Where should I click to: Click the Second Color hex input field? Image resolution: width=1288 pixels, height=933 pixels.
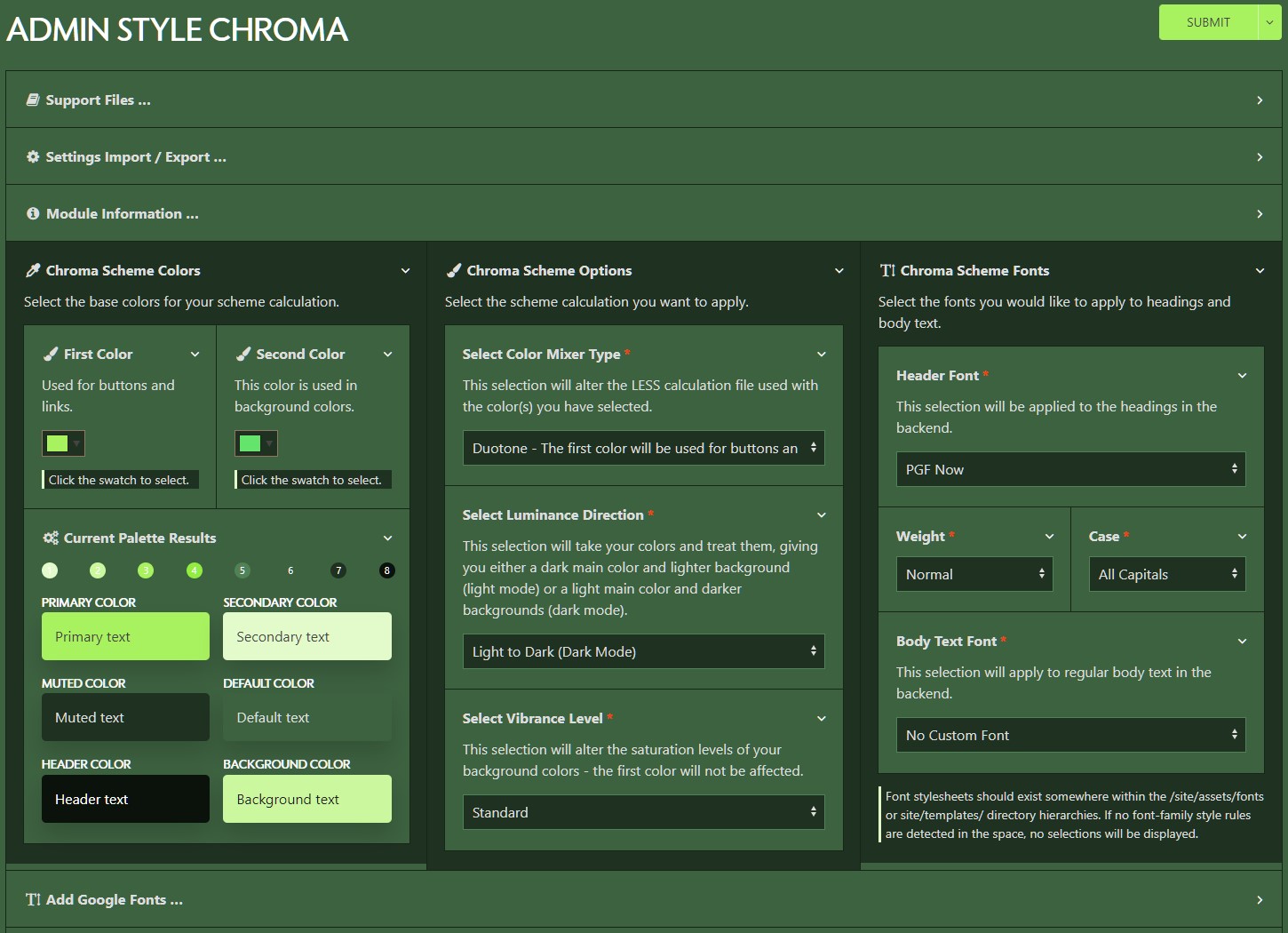(x=313, y=480)
